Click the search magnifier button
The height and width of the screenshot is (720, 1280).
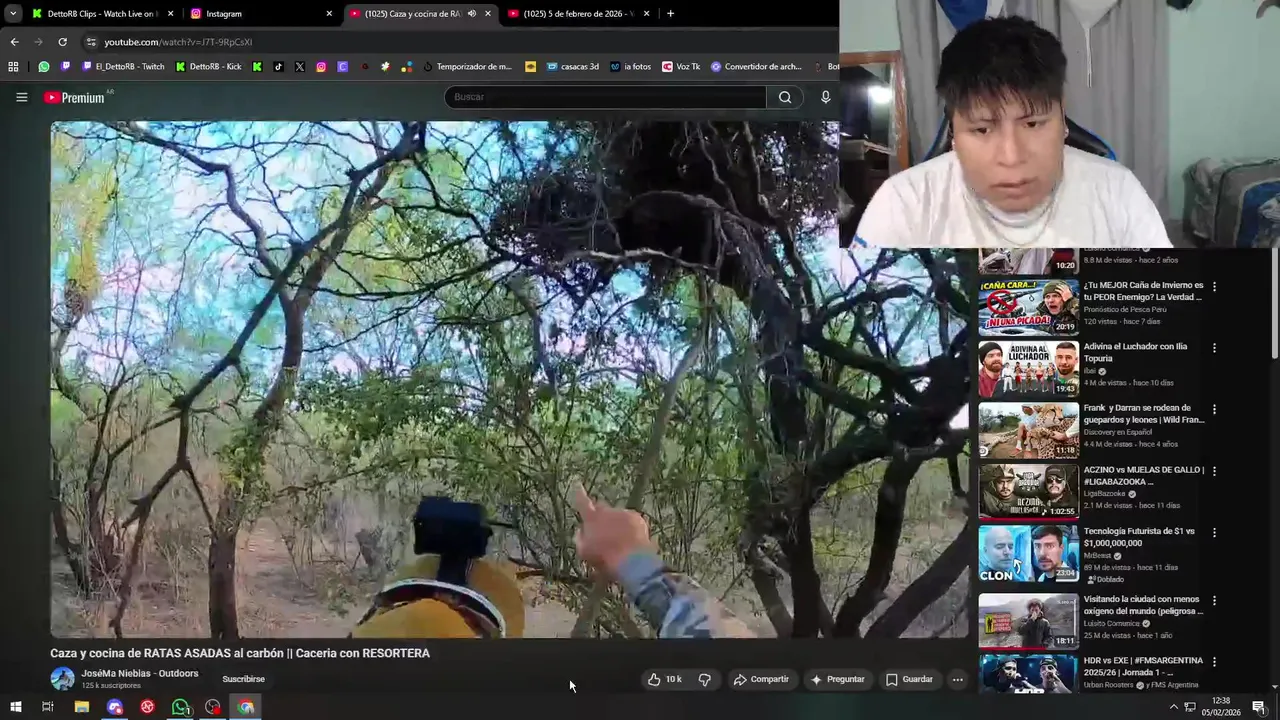785,97
